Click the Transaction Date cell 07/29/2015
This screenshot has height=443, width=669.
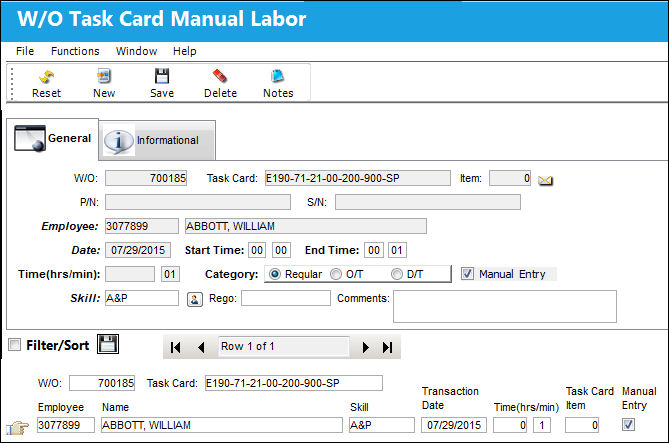point(454,425)
